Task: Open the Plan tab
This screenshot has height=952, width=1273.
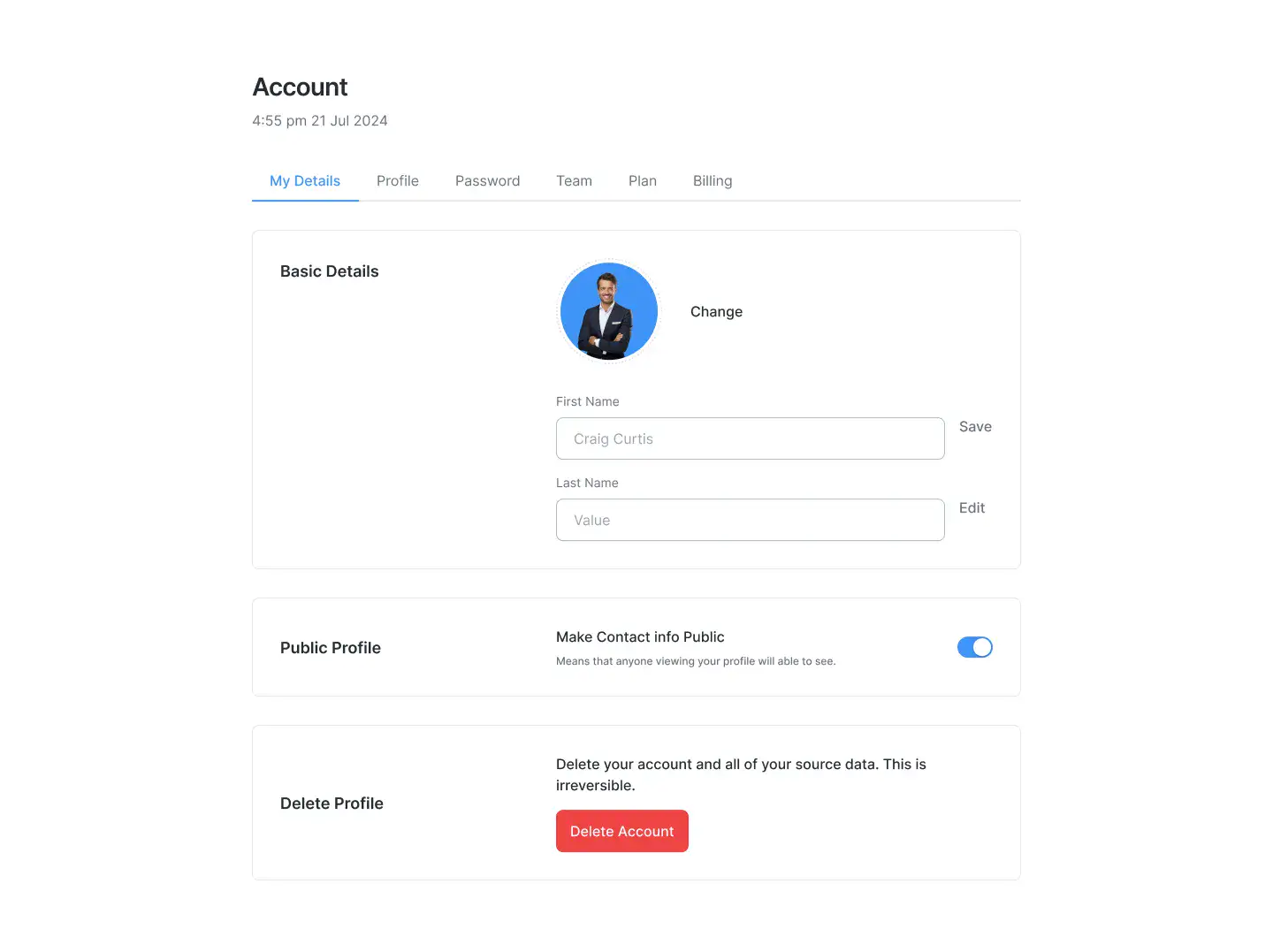Action: [643, 180]
